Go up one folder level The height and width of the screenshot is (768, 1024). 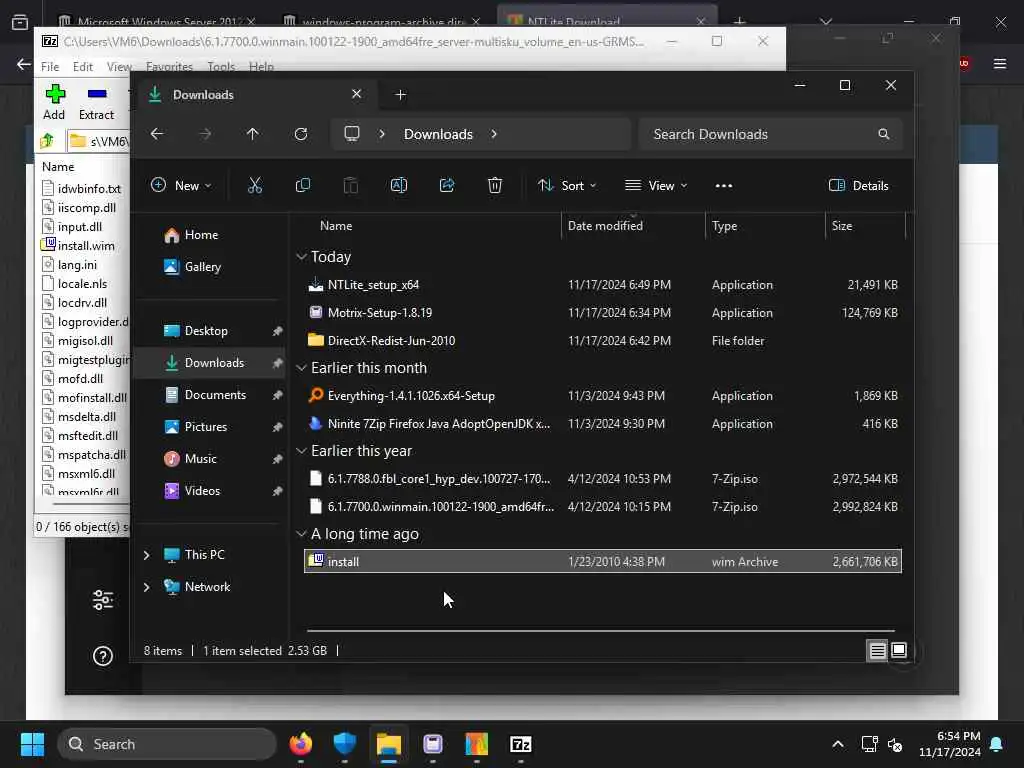point(253,134)
